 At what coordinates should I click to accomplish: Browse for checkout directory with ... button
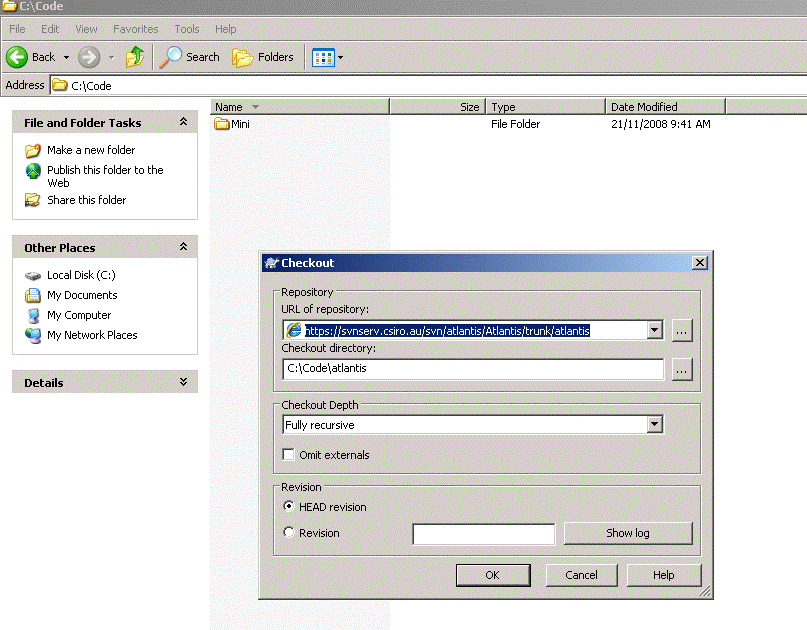tap(682, 369)
